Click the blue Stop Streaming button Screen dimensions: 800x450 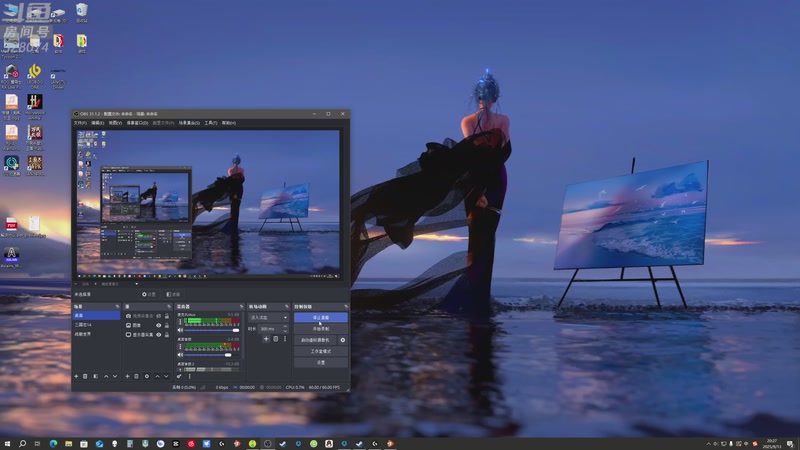321,317
